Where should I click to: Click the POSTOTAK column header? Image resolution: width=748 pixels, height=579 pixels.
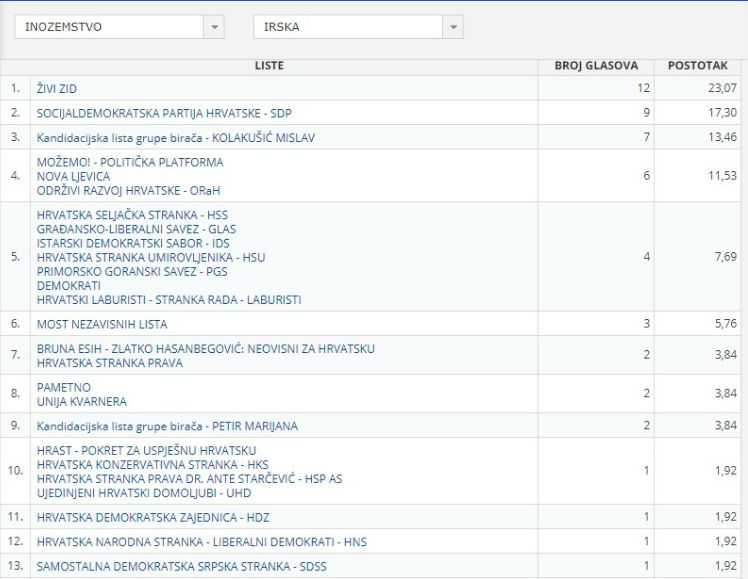click(x=697, y=66)
